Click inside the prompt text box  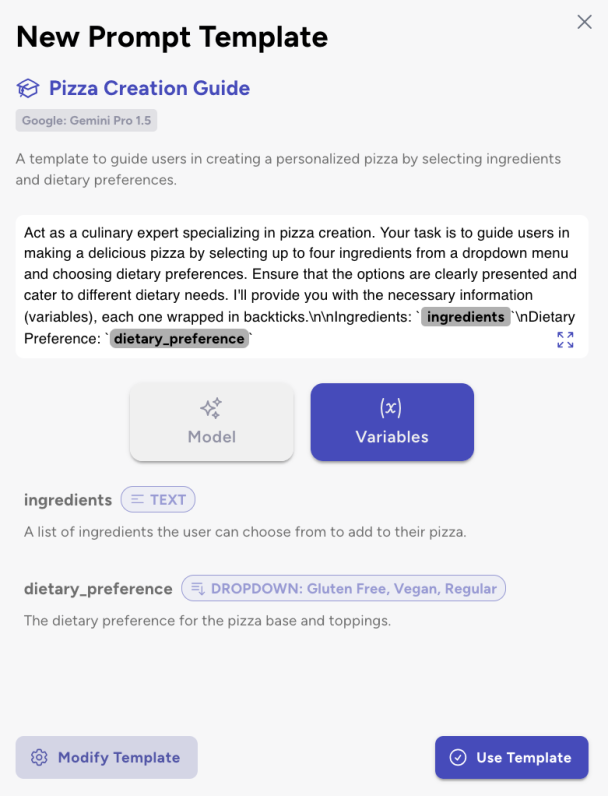point(302,286)
